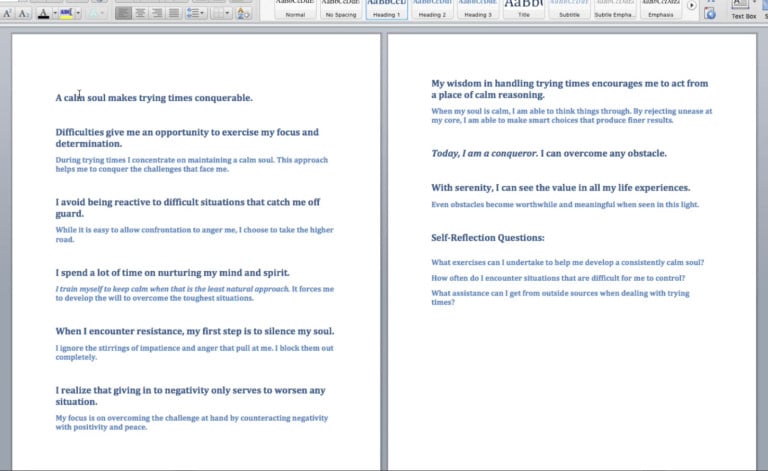Viewport: 768px width, 471px height.
Task: Apply font color with the A button
Action: click(x=44, y=14)
